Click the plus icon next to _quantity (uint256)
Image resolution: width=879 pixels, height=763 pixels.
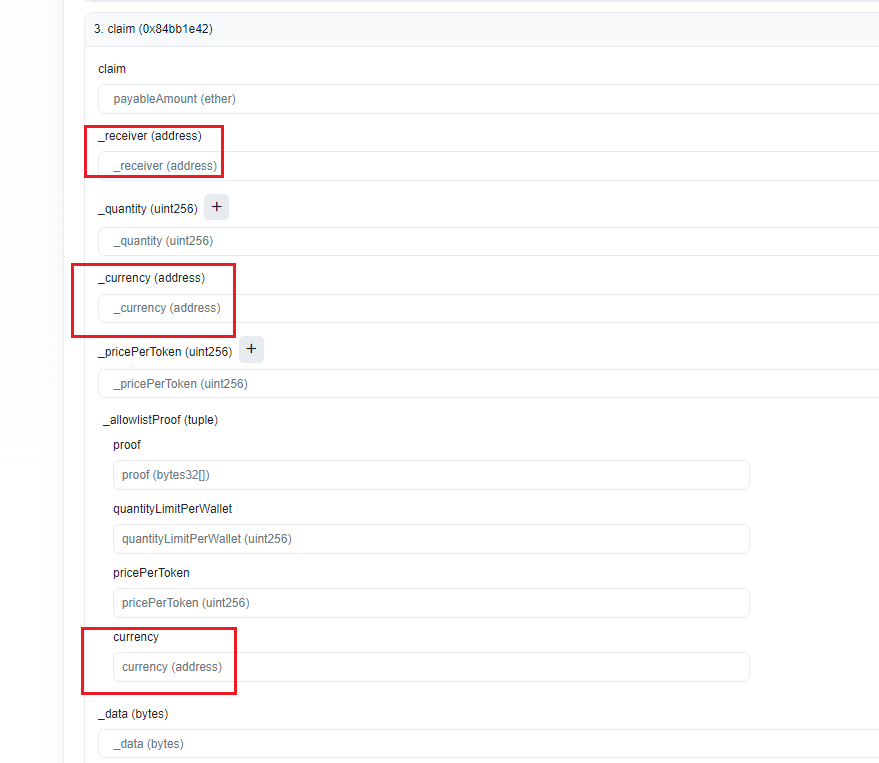(217, 207)
